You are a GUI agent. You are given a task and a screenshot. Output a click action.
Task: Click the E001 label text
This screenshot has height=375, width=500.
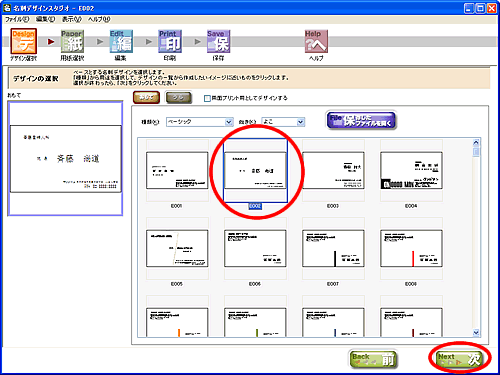(176, 206)
